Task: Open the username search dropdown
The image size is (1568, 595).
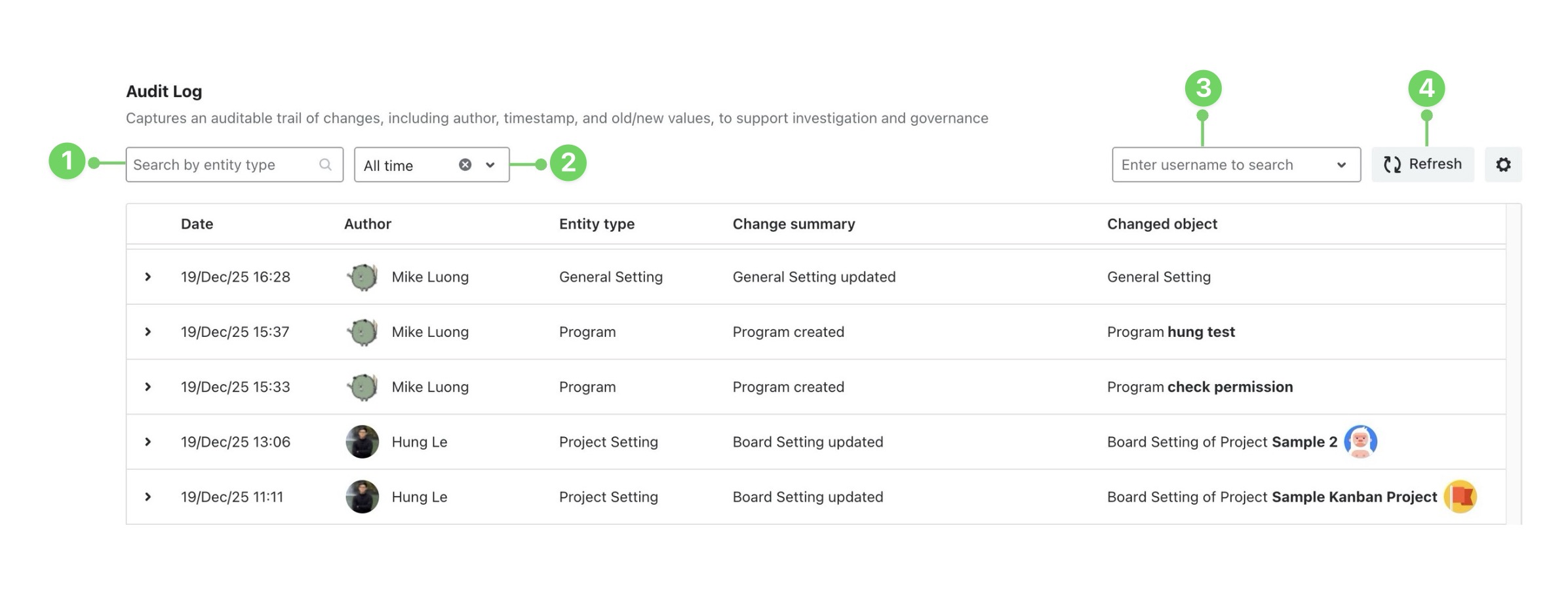Action: 1341,165
